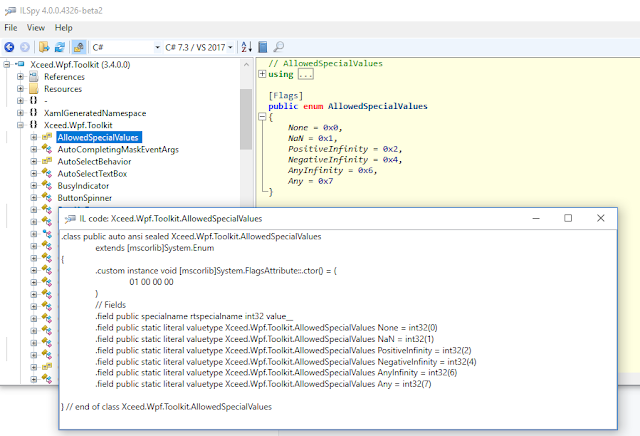
Task: Select BusyIndicator in the tree
Action: (x=83, y=186)
